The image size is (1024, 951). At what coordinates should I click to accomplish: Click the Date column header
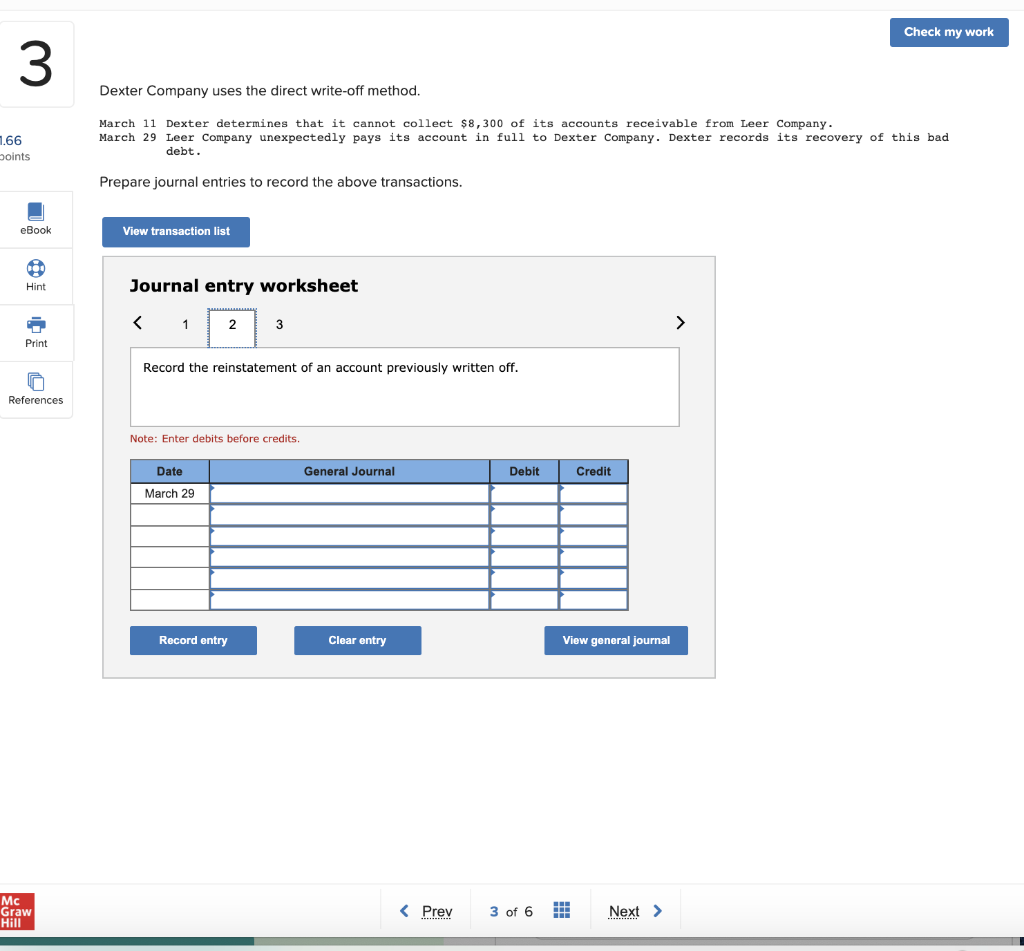pyautogui.click(x=170, y=471)
